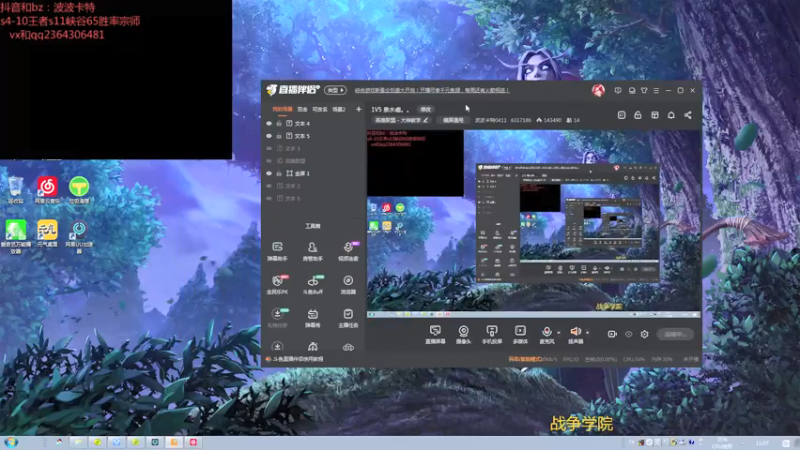The width and height of the screenshot is (800, 450).
Task: Open the skin shirt icon in the title bar
Action: click(x=644, y=90)
